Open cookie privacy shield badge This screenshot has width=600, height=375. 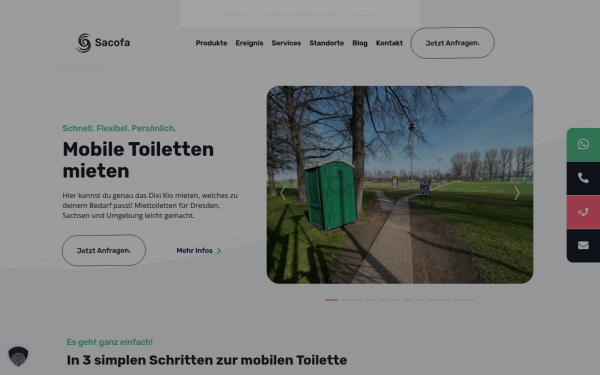(x=18, y=357)
